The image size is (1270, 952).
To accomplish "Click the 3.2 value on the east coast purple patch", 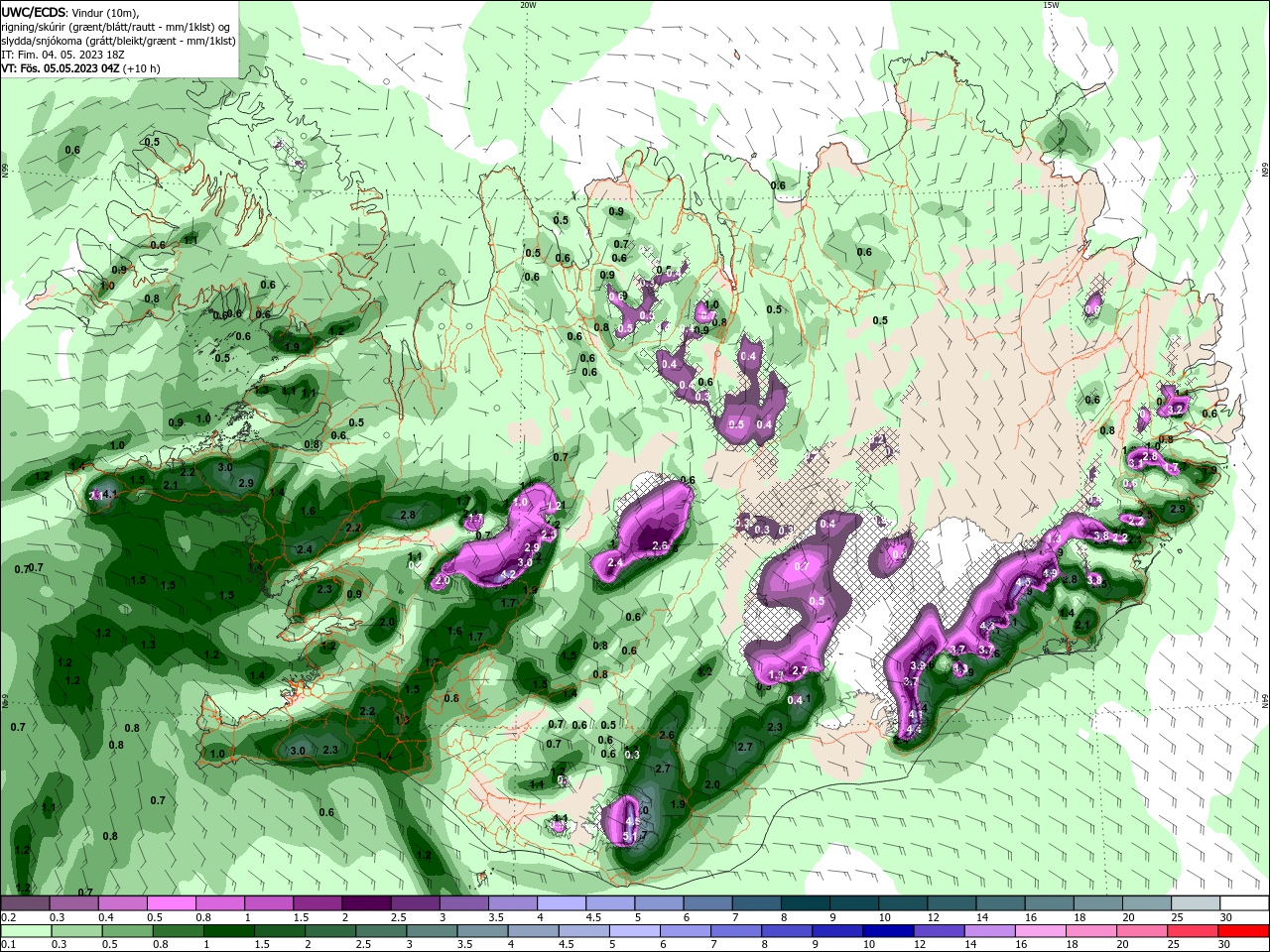I will 1175,410.
